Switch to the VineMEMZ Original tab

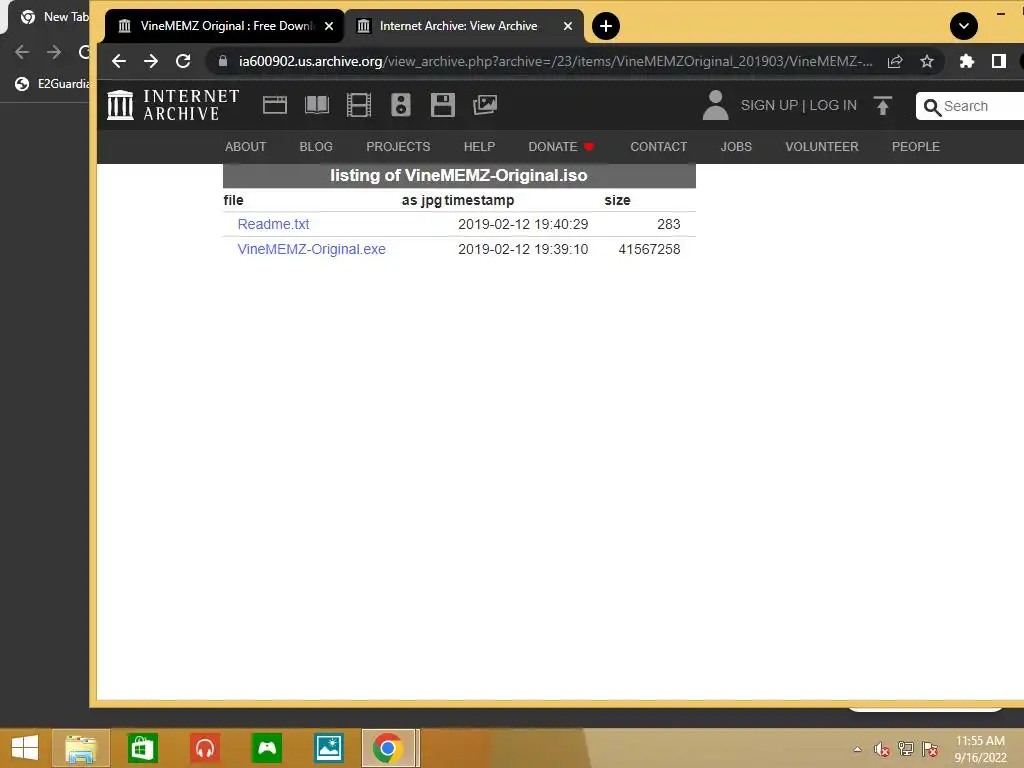click(225, 26)
